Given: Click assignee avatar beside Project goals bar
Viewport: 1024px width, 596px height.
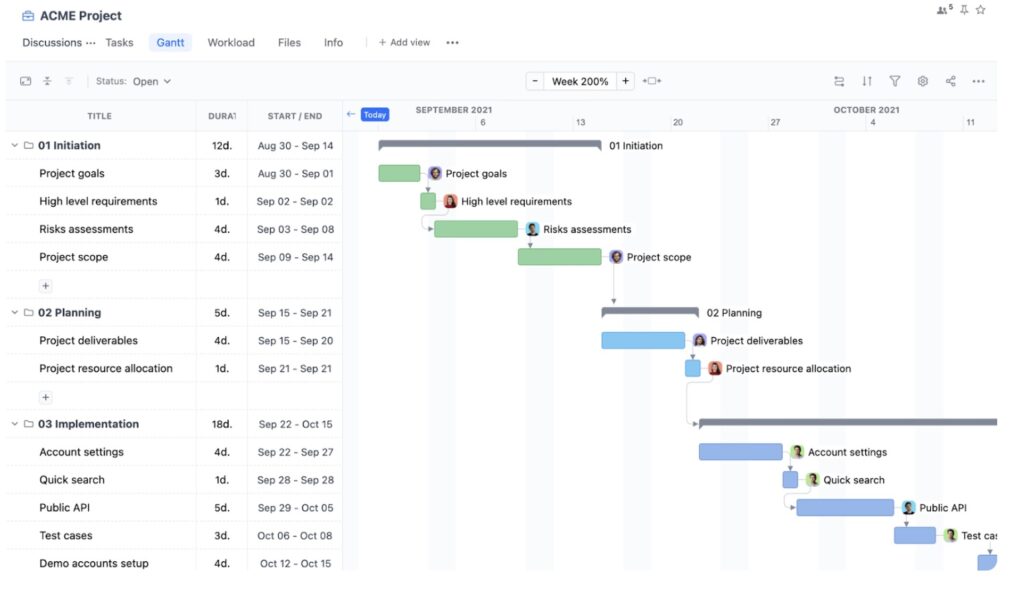Looking at the screenshot, I should tap(435, 174).
